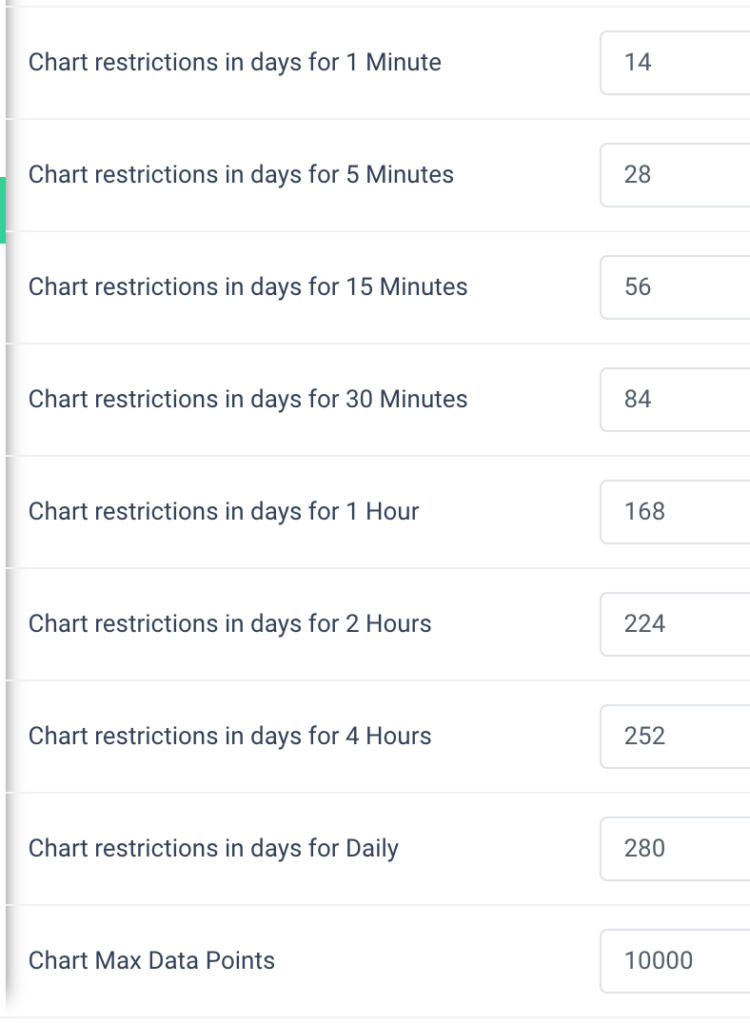Click the 1 Minute chart restriction field

pos(675,63)
